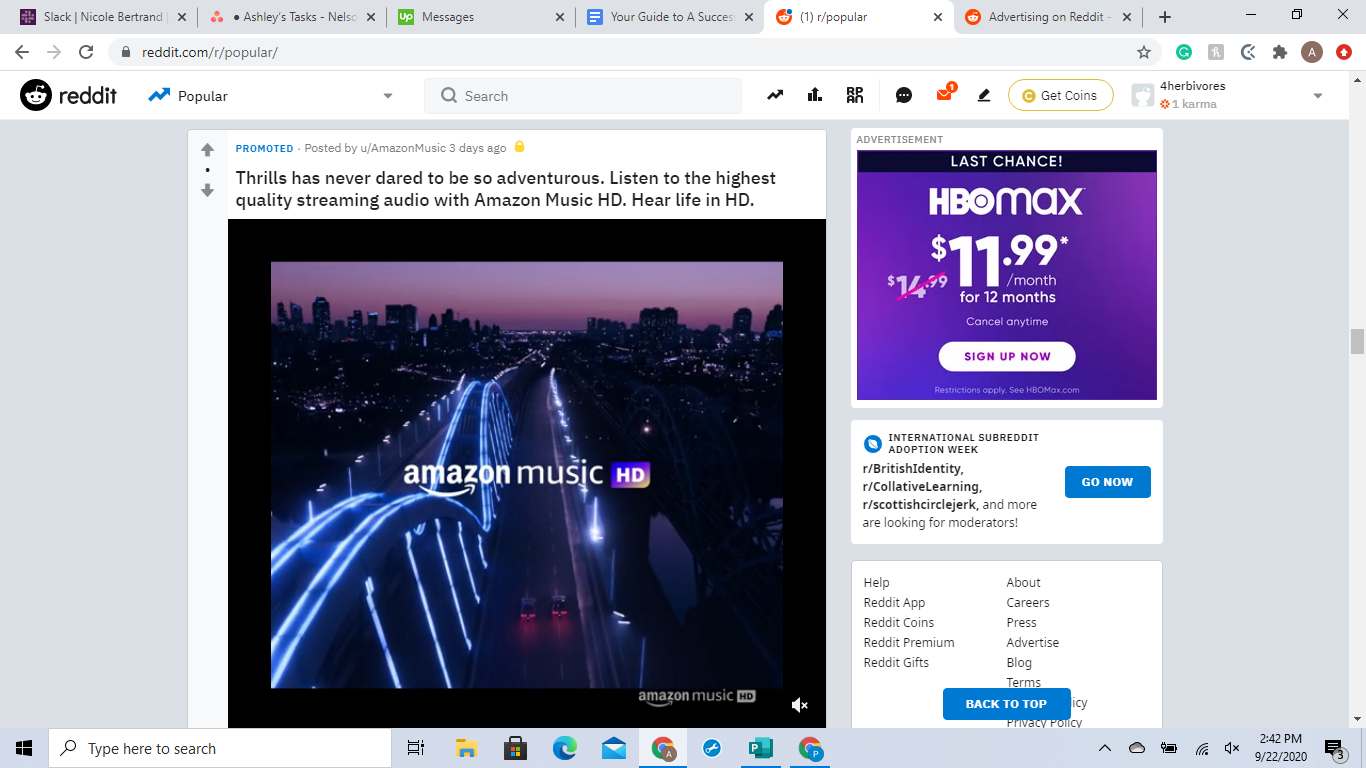The height and width of the screenshot is (768, 1366).
Task: Unmute the Amazon Music video ad
Action: [799, 705]
